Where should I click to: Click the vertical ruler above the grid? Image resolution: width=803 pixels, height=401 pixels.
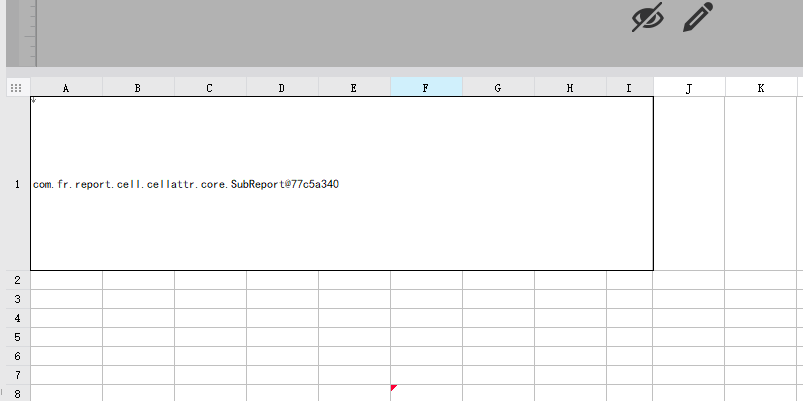point(30,33)
